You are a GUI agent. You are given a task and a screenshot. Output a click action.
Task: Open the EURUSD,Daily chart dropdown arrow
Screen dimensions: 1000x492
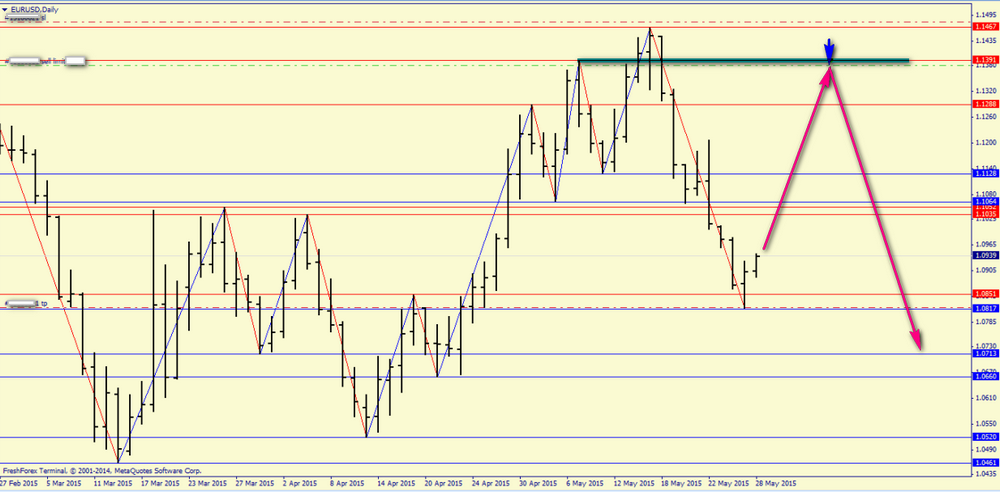4,9
